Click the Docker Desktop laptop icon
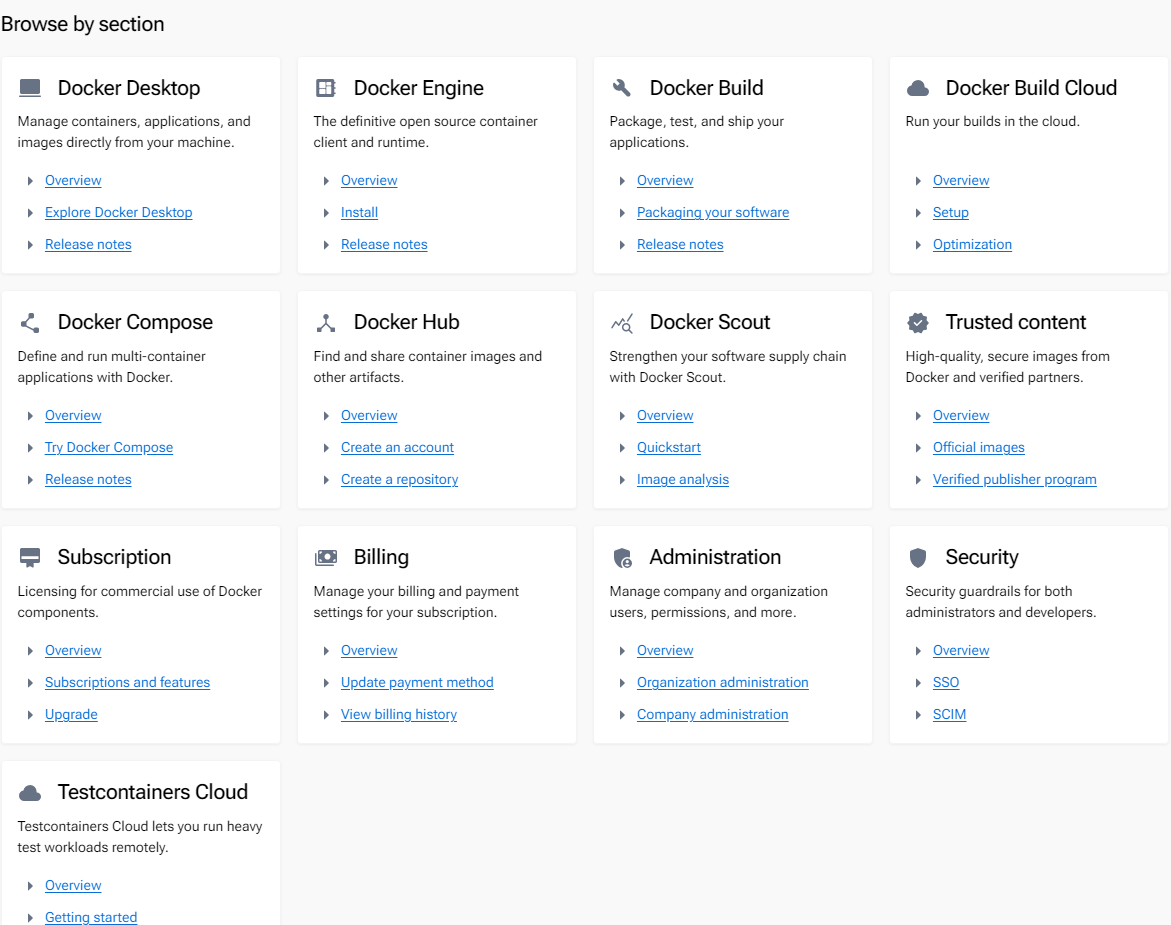This screenshot has height=925, width=1171. (x=30, y=88)
